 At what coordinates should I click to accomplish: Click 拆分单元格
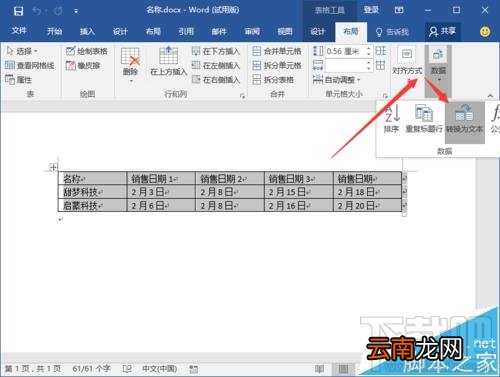pos(277,65)
